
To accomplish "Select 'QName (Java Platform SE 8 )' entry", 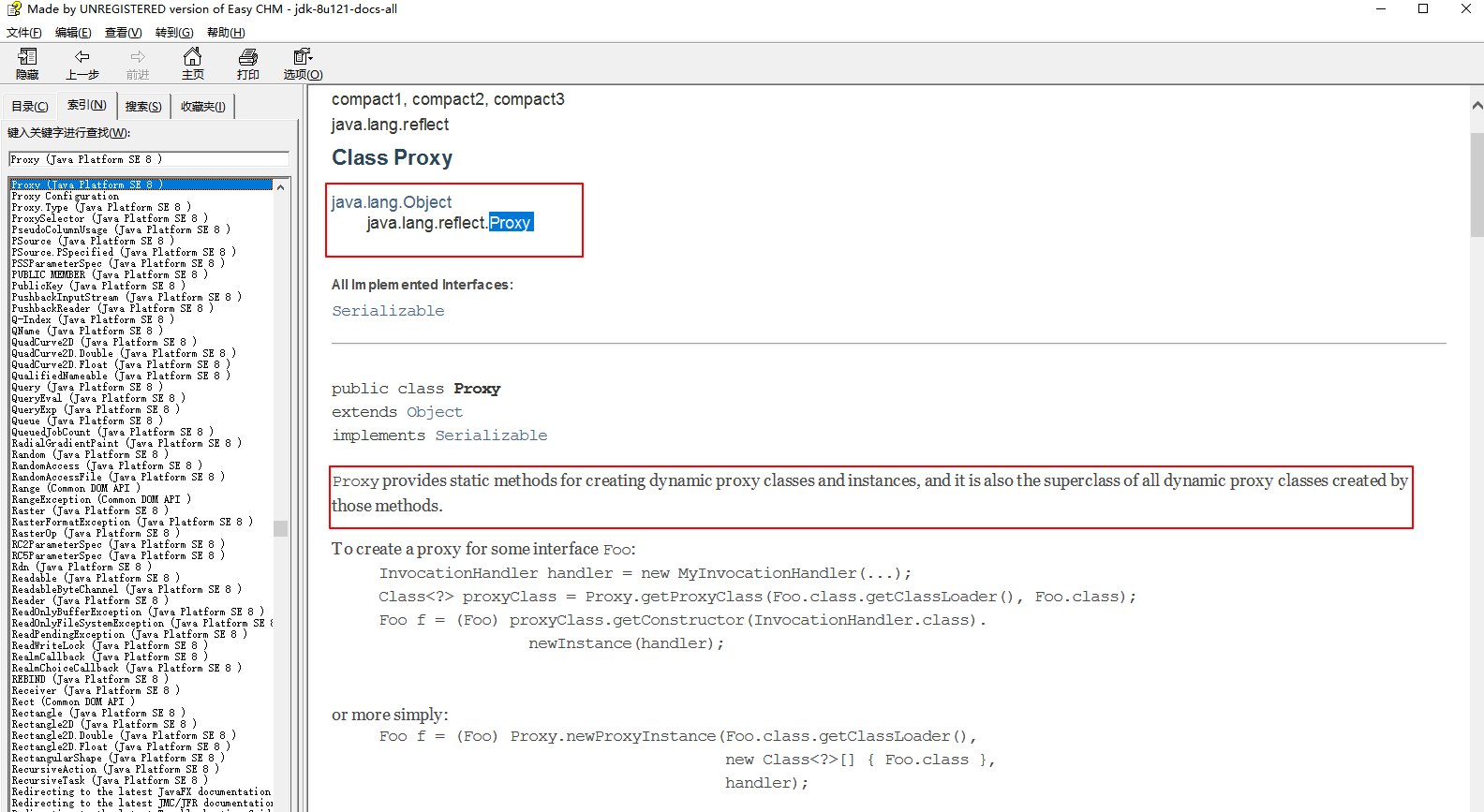I will 86,331.
